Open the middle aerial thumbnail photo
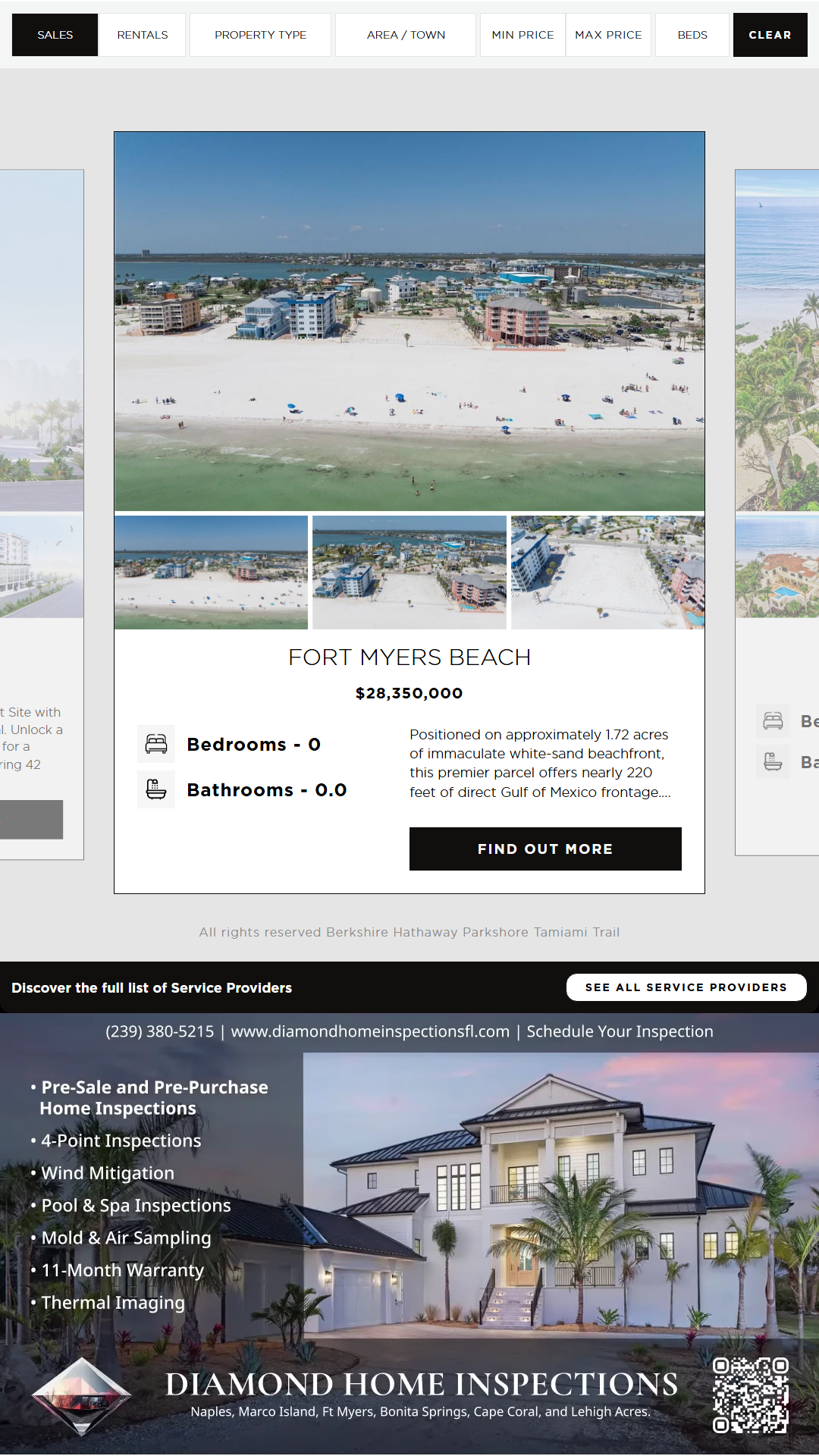The image size is (819, 1456). (x=409, y=573)
